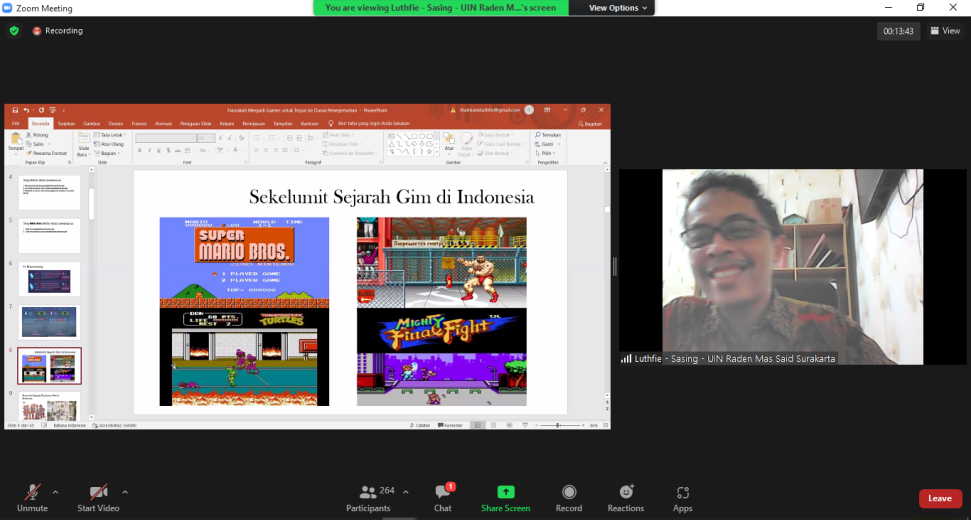This screenshot has width=971, height=520.
Task: Select slide 7 thumbnail in the slide panel
Action: (x=50, y=321)
